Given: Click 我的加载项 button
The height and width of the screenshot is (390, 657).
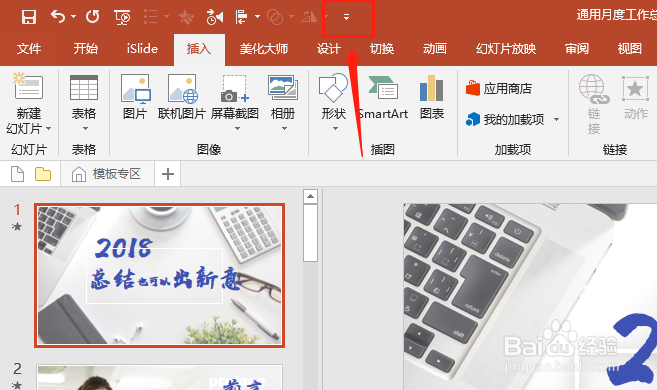Looking at the screenshot, I should pyautogui.click(x=505, y=120).
